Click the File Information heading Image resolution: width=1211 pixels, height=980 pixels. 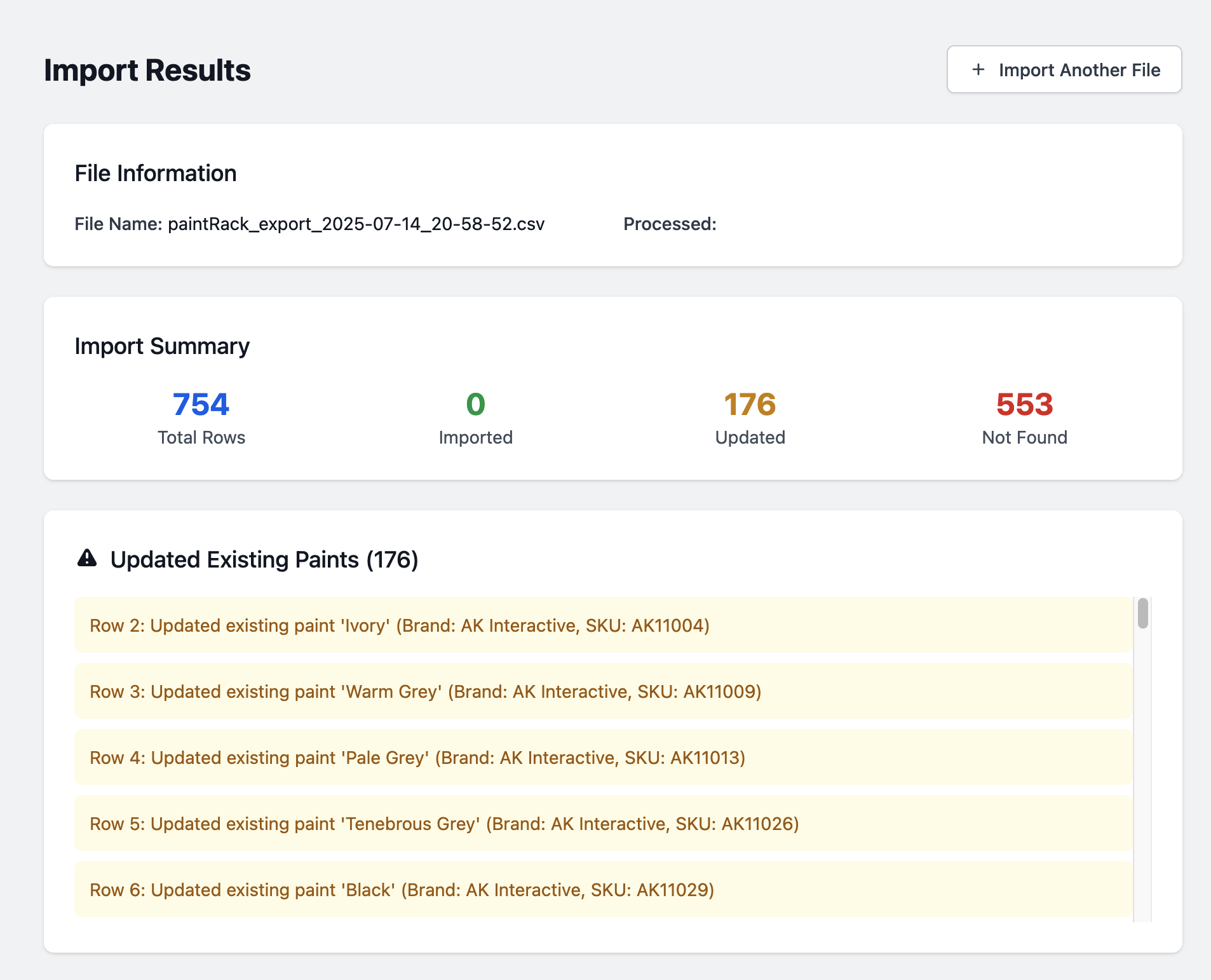click(156, 173)
